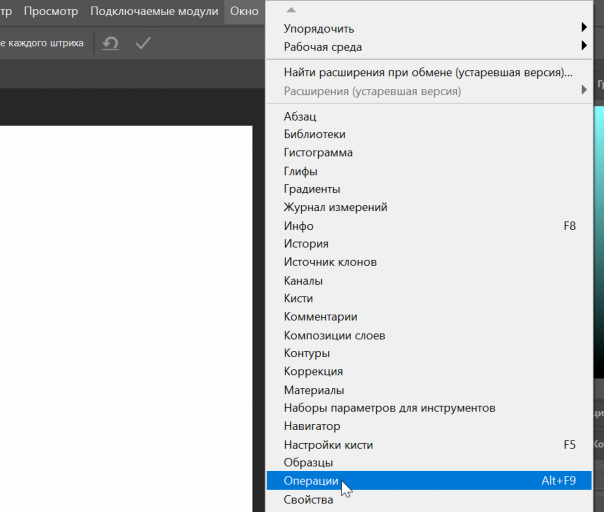The width and height of the screenshot is (604, 512).
Task: Open Журнал измерений panel
Action: [x=429, y=207]
